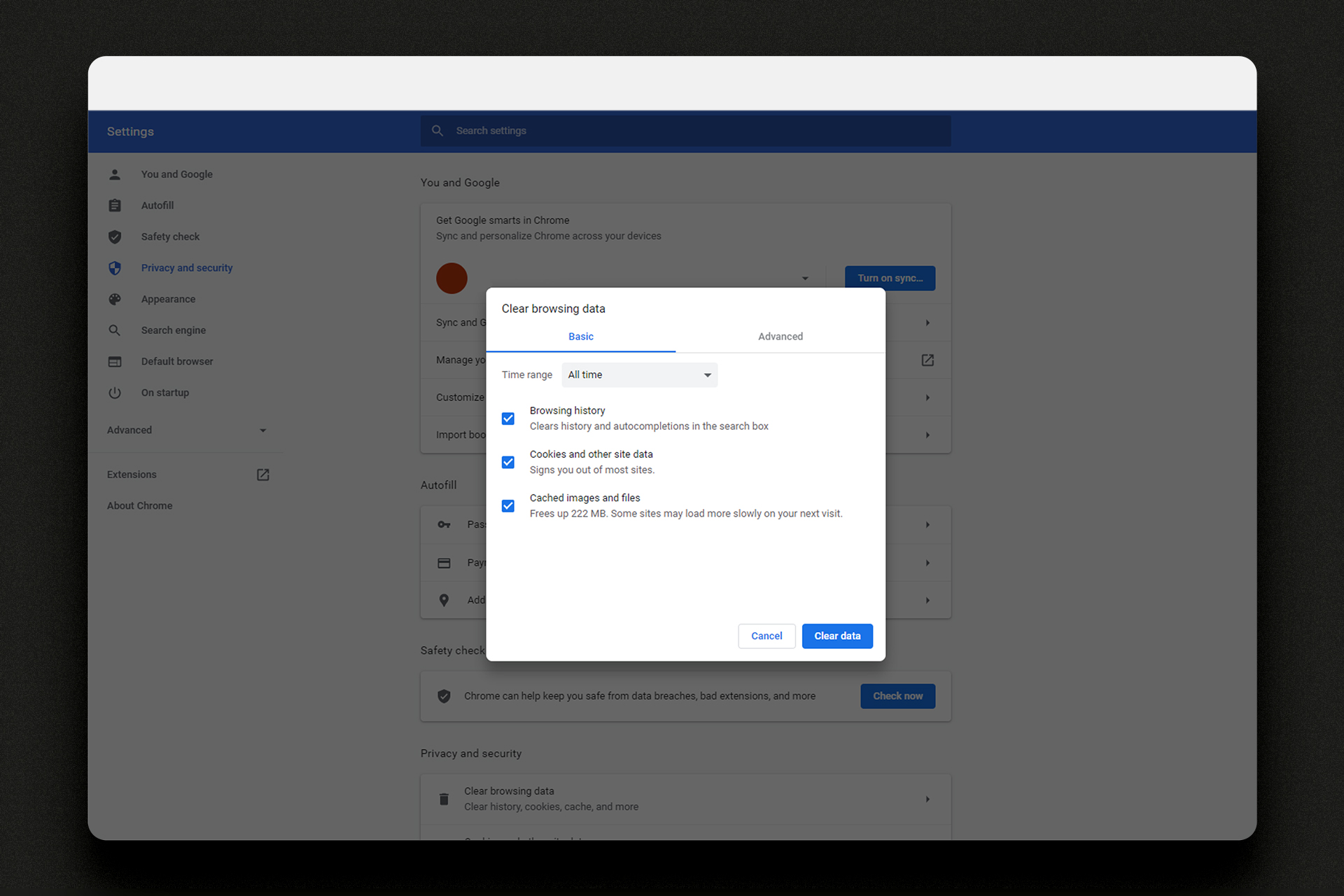Click the Search settings input field
The image size is (1344, 896).
[x=685, y=131]
